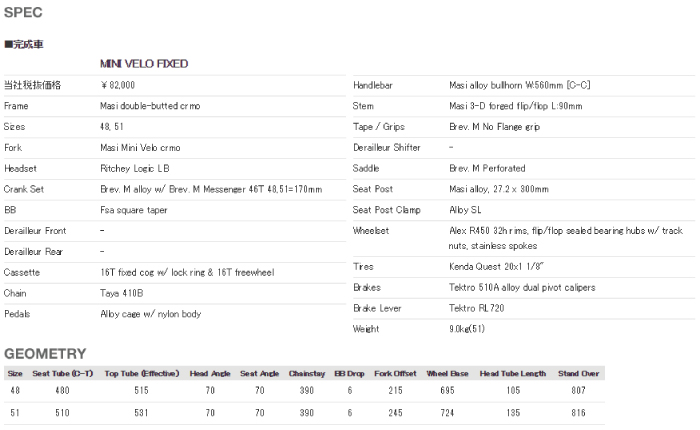The width and height of the screenshot is (700, 430).
Task: Select the MINI VELO FIXED model title
Action: click(144, 64)
